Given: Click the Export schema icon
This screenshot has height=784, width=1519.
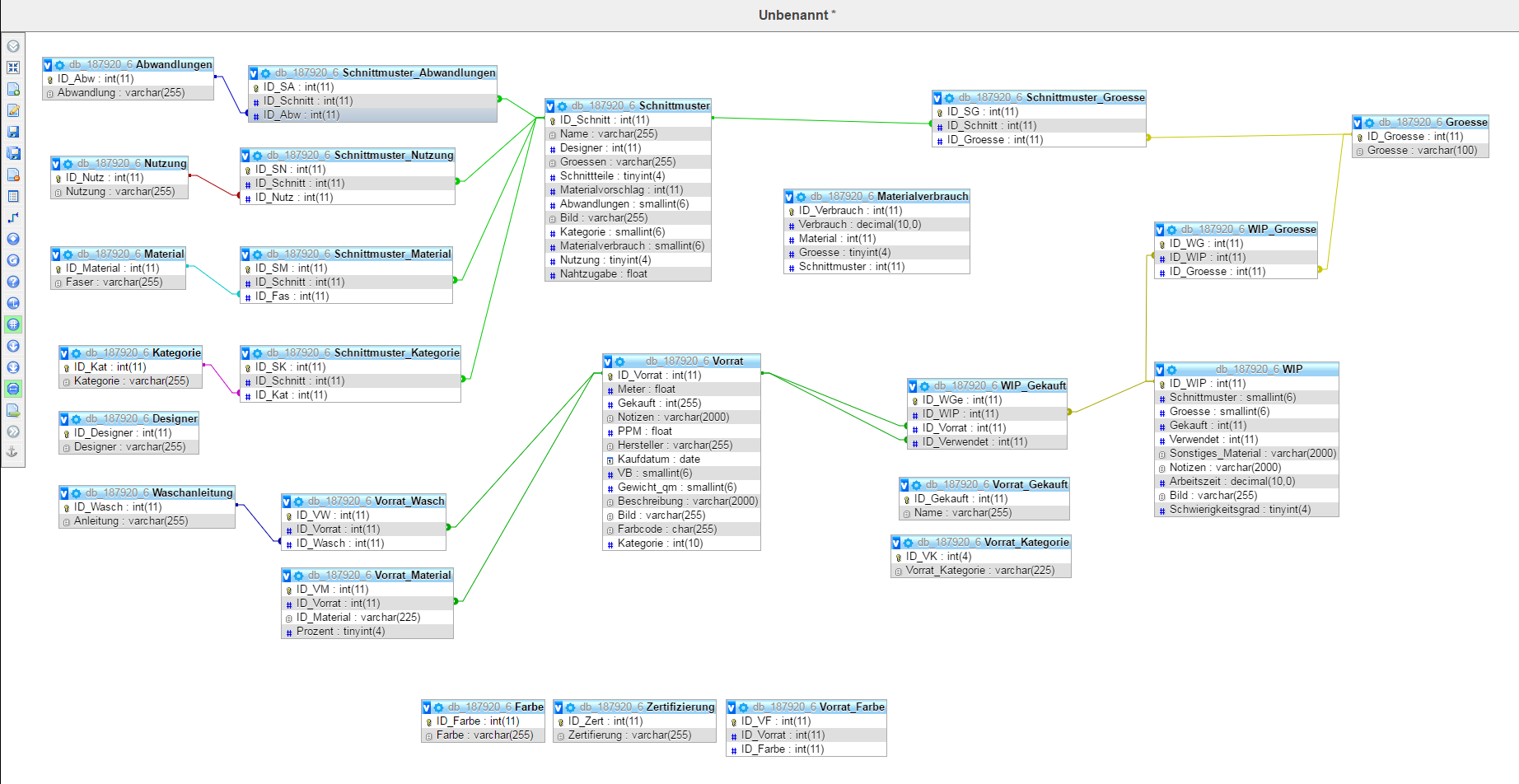Looking at the screenshot, I should pos(13,410).
